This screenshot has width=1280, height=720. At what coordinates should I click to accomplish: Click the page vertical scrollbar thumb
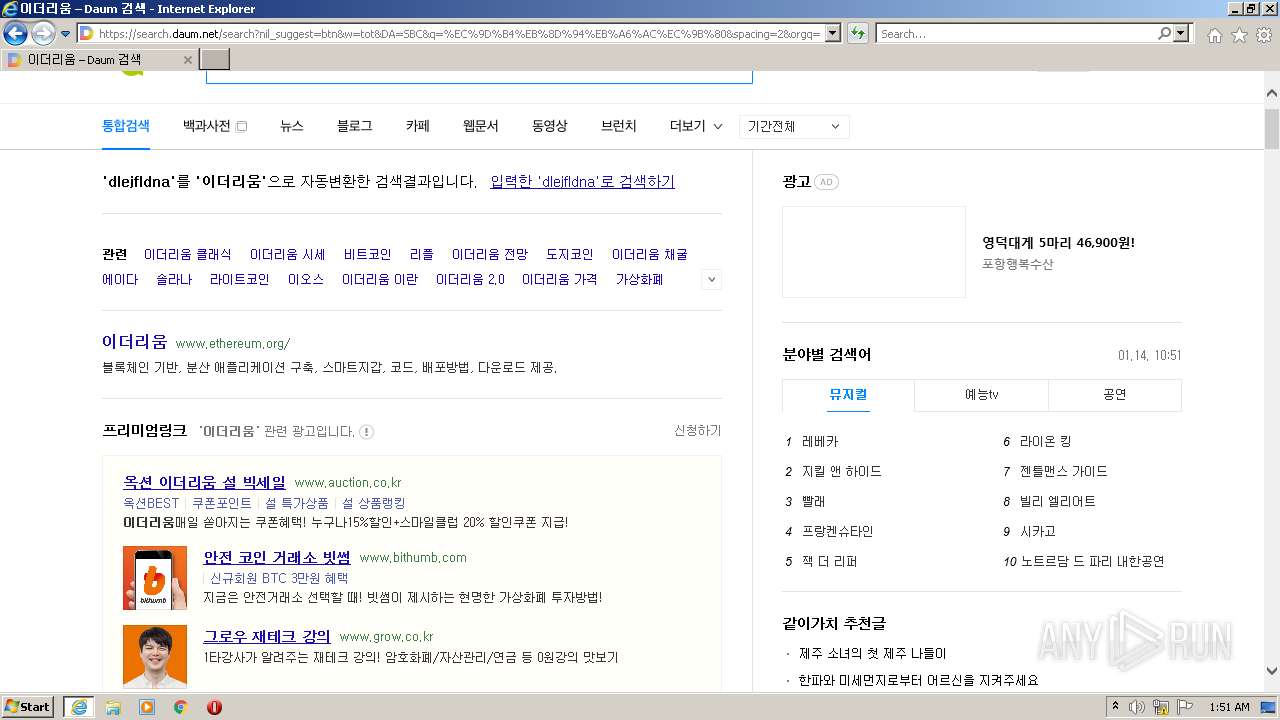pos(1272,128)
